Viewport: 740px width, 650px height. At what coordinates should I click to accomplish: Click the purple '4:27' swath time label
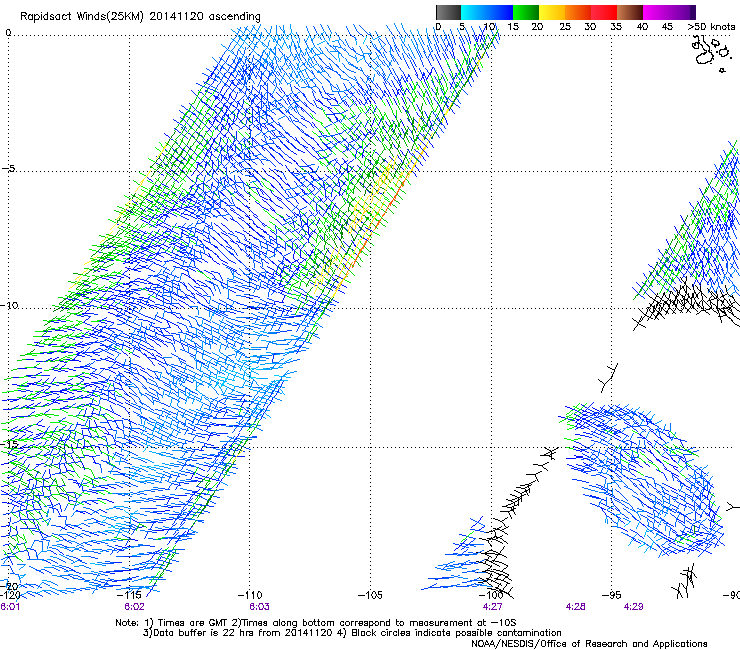[x=492, y=607]
